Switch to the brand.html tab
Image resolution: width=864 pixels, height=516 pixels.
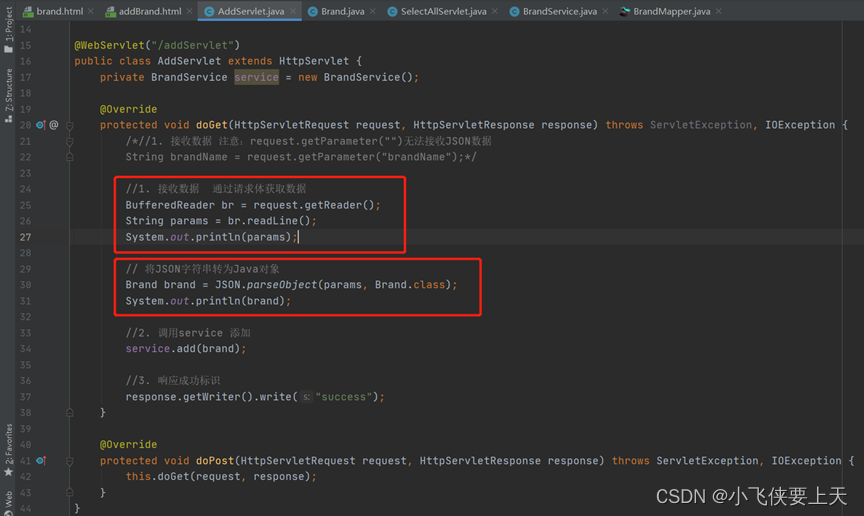pyautogui.click(x=60, y=11)
